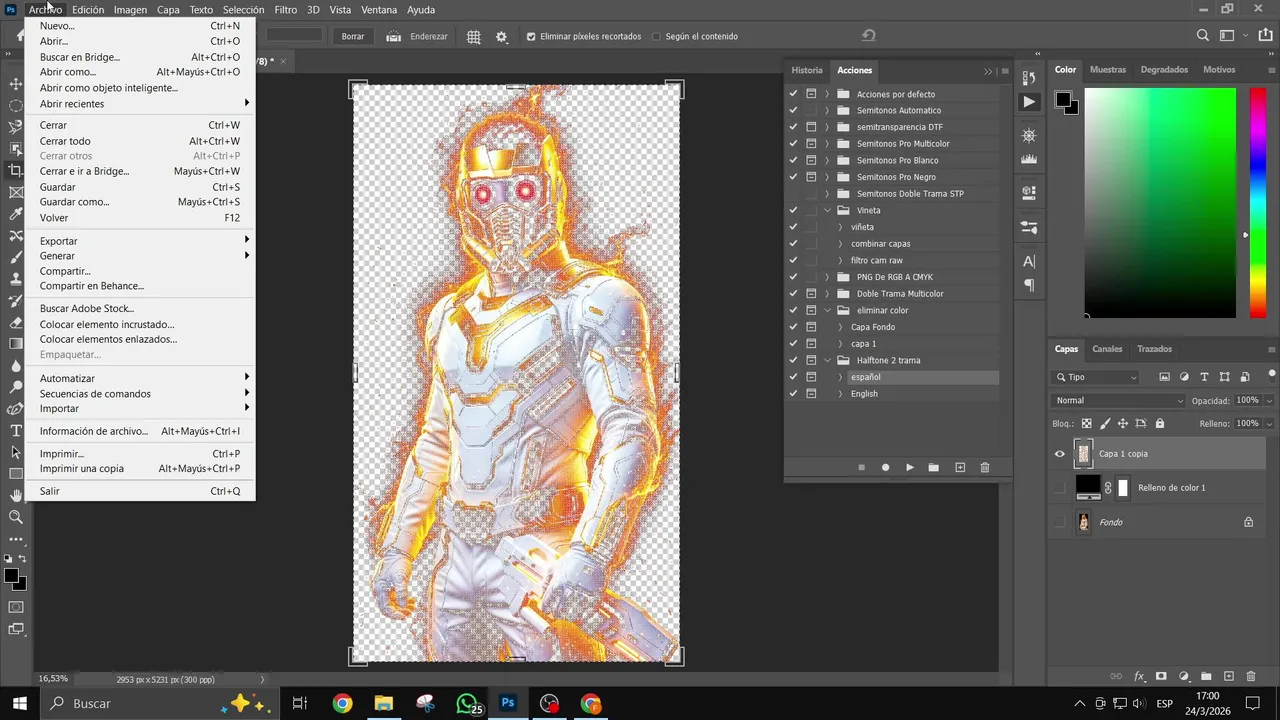This screenshot has width=1280, height=720.
Task: Open the Filtro menu
Action: 285,9
